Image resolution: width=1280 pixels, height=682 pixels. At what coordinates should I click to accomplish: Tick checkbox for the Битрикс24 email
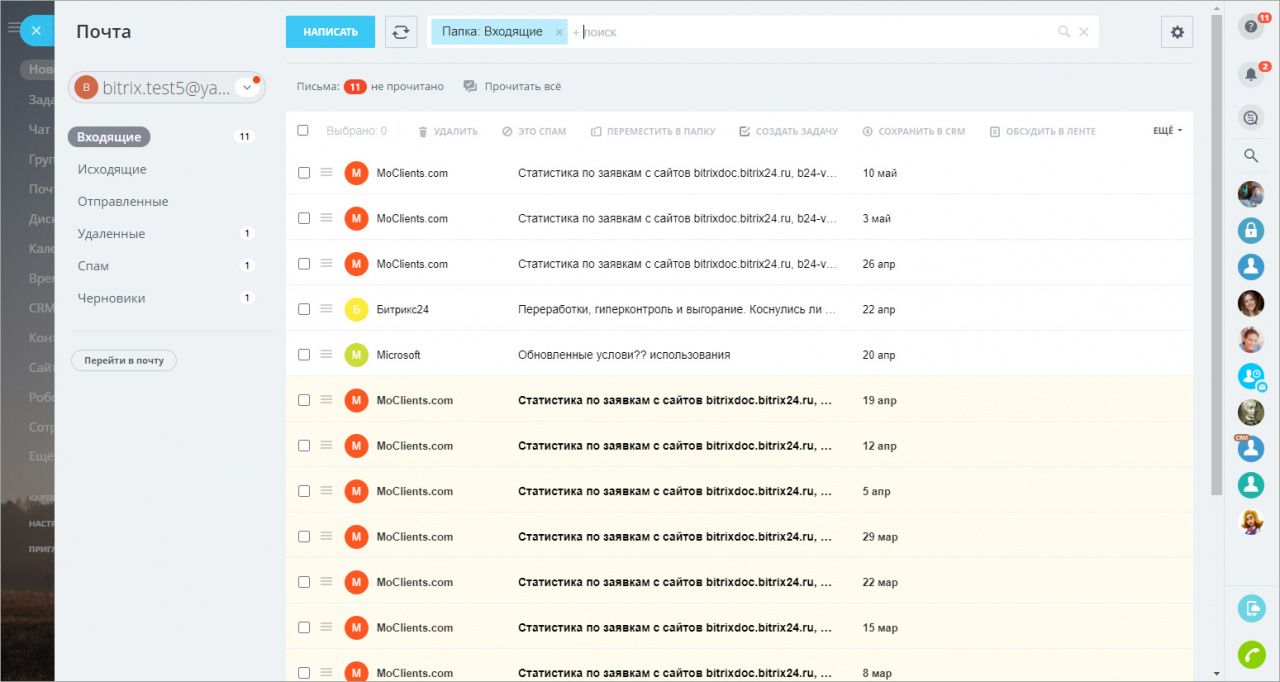(304, 309)
